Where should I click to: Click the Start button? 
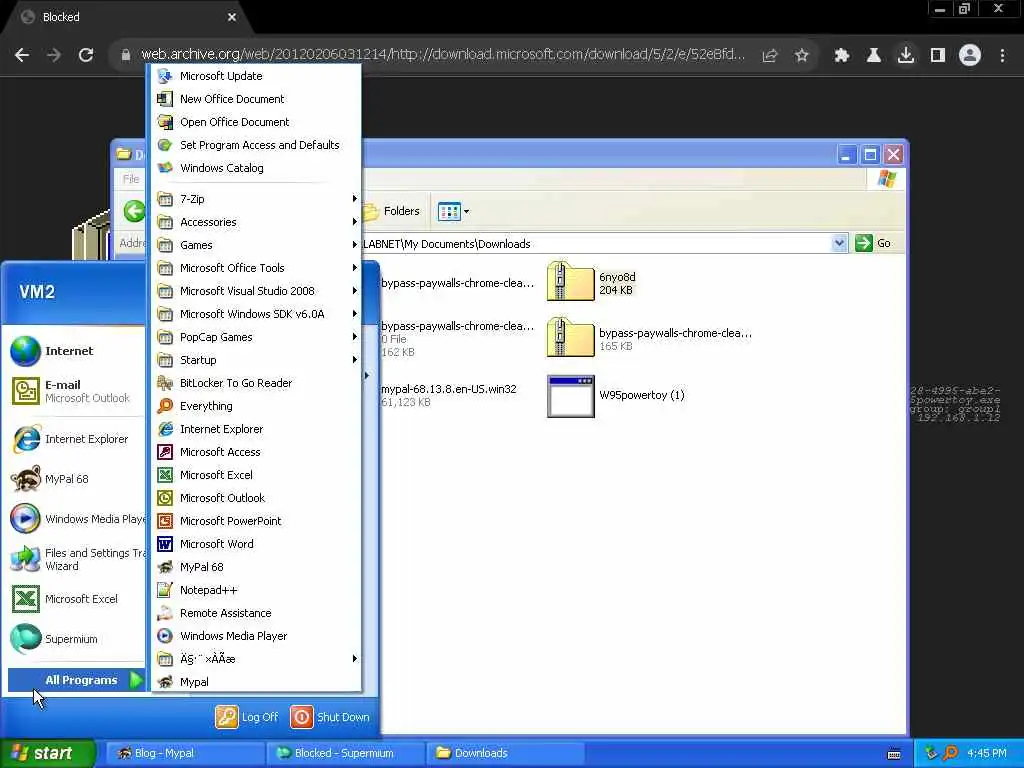point(48,753)
